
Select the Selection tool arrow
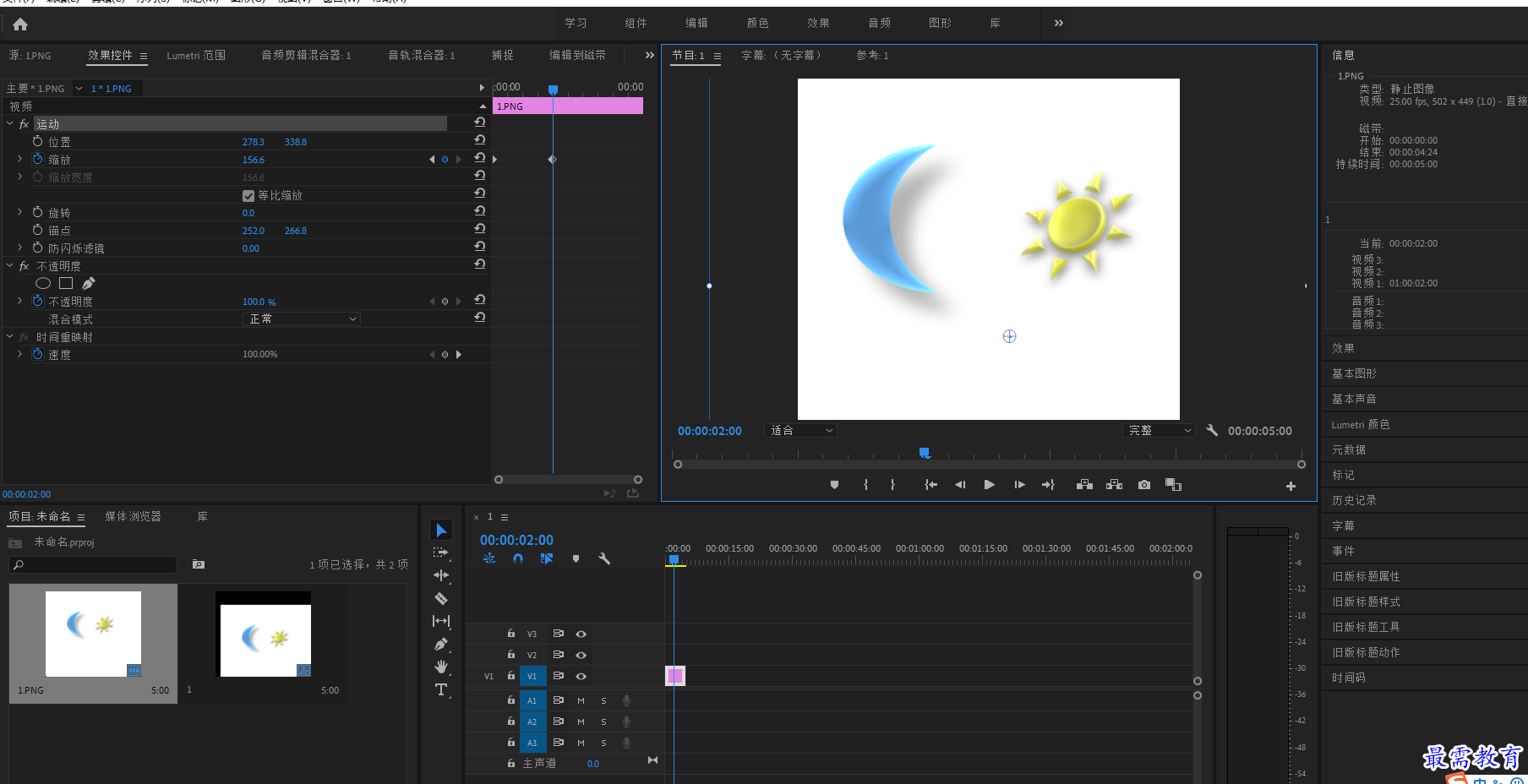point(441,530)
